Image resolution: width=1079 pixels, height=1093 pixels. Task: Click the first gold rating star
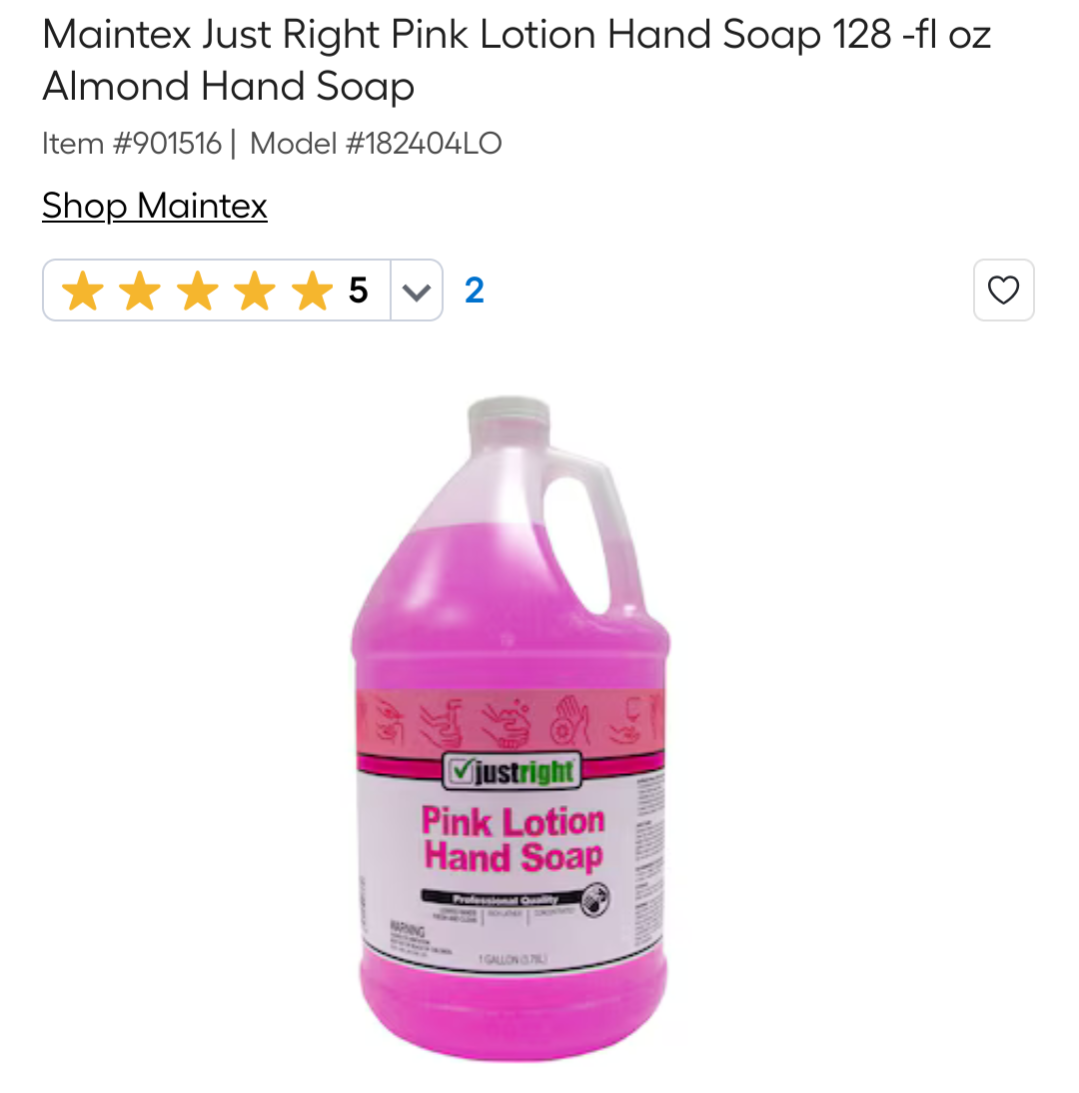[83, 291]
